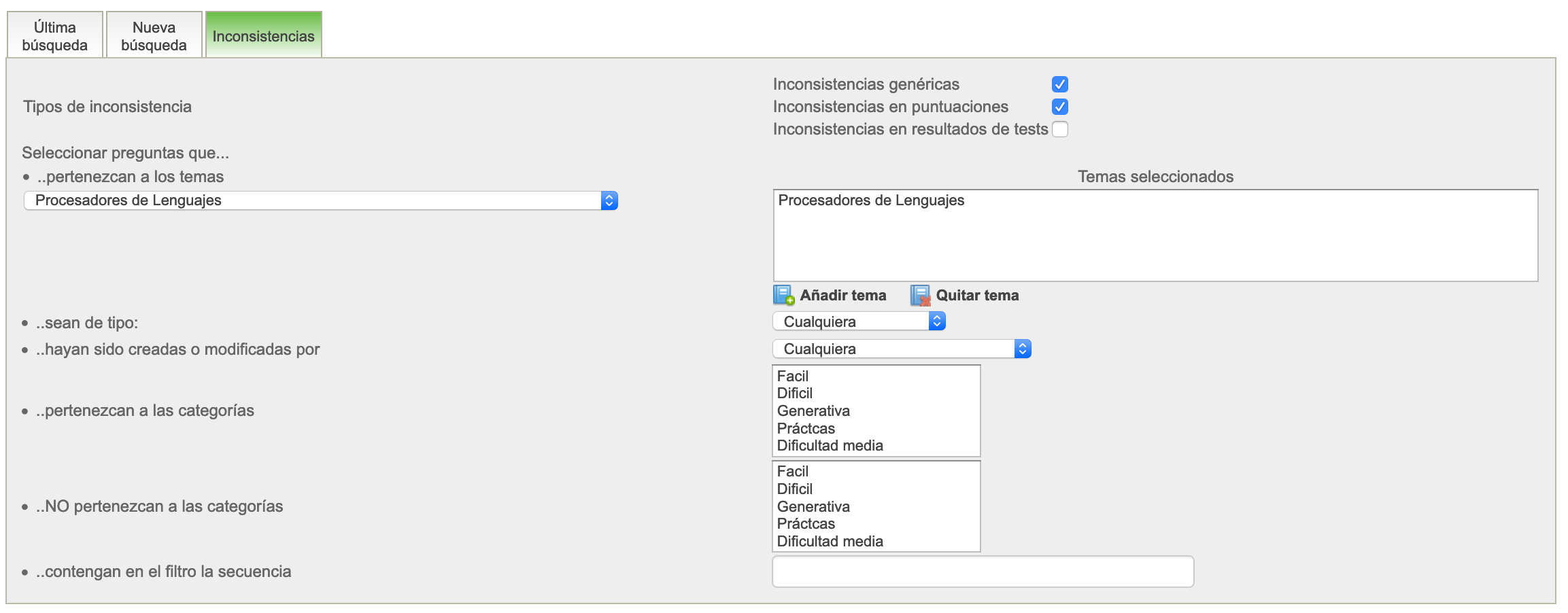Uncheck Inconsistencias en puntuaciones checkbox

[1059, 107]
